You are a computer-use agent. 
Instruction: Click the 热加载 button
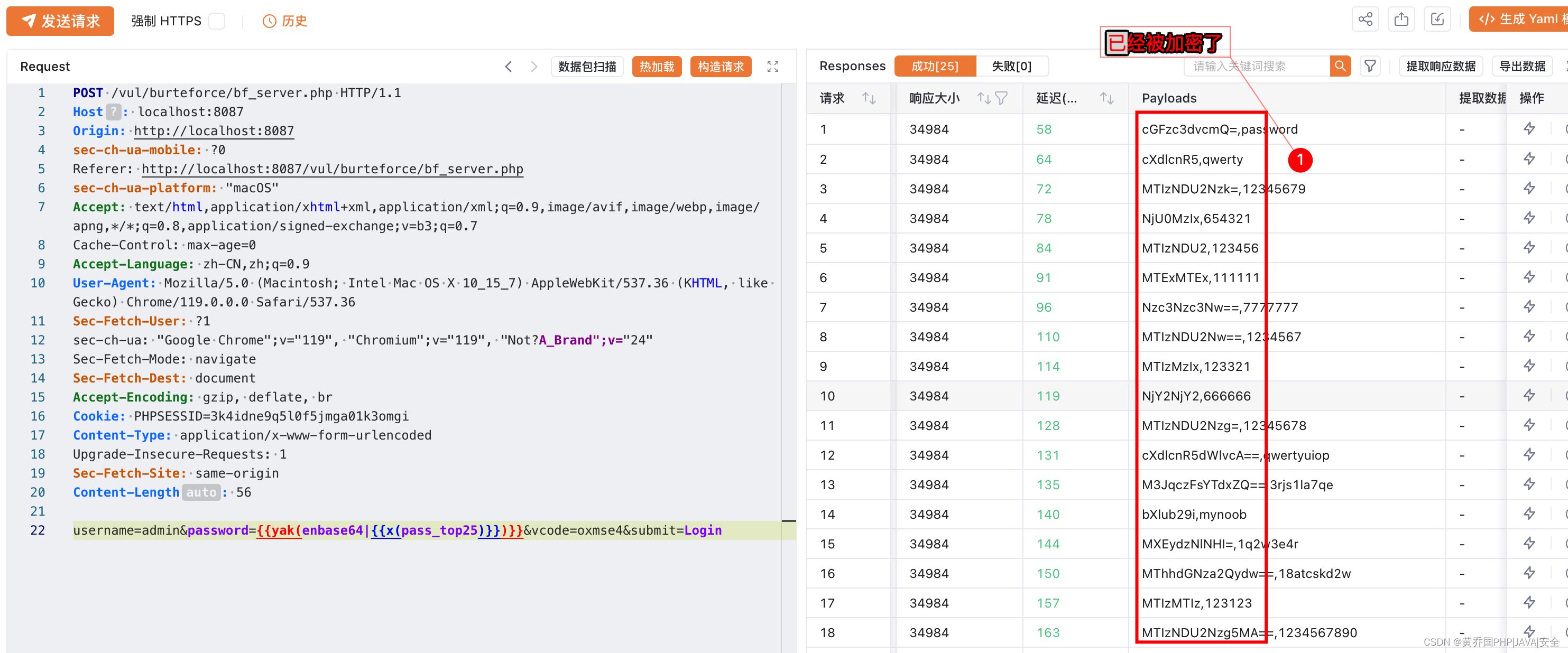657,67
